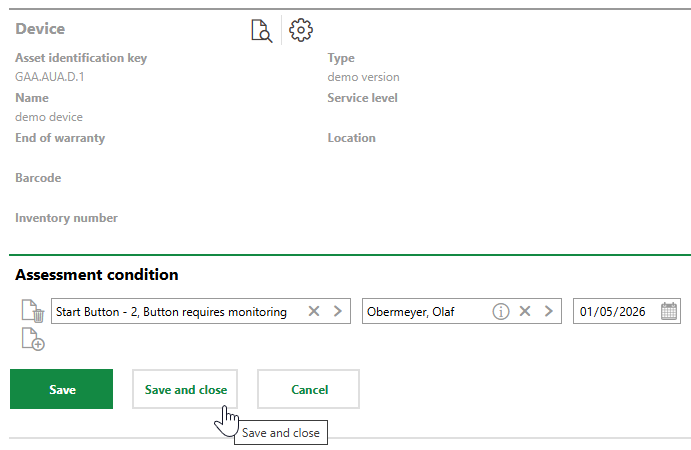Focus the Obermeyer, Olaf person field
The image size is (691, 450).
click(425, 312)
